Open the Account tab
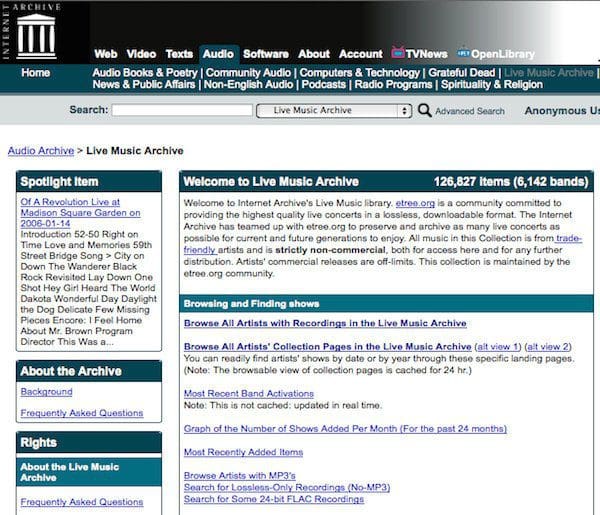 click(360, 54)
